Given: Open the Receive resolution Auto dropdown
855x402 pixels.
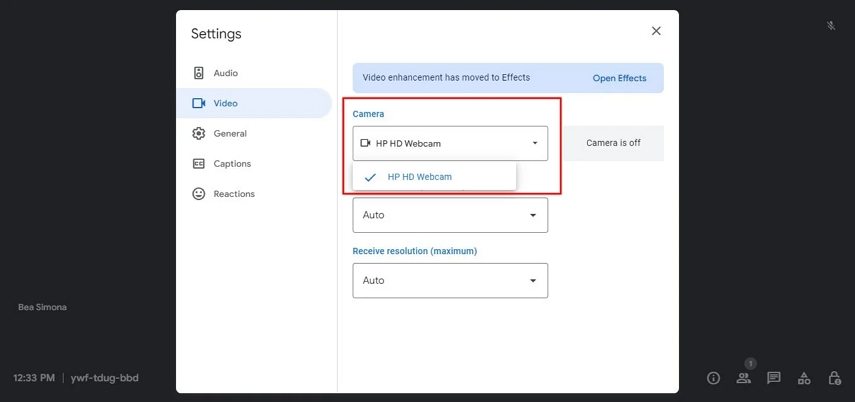Looking at the screenshot, I should (450, 280).
